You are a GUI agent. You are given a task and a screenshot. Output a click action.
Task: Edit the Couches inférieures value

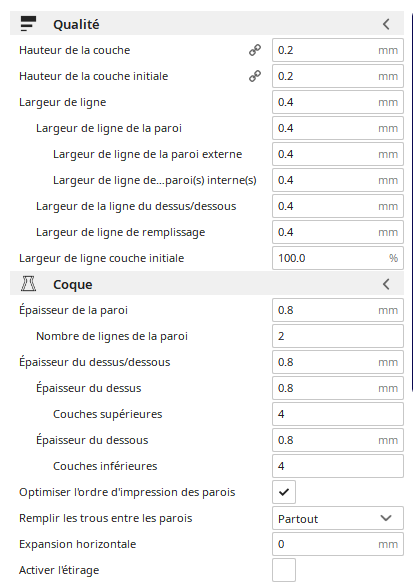[x=338, y=466]
